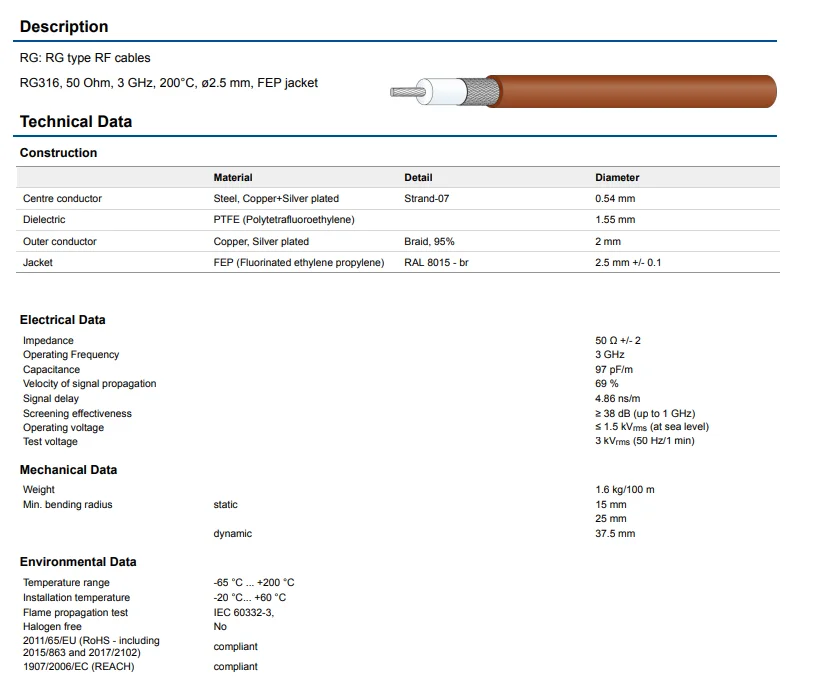
Task: Click the Weight label
Action: [39, 489]
